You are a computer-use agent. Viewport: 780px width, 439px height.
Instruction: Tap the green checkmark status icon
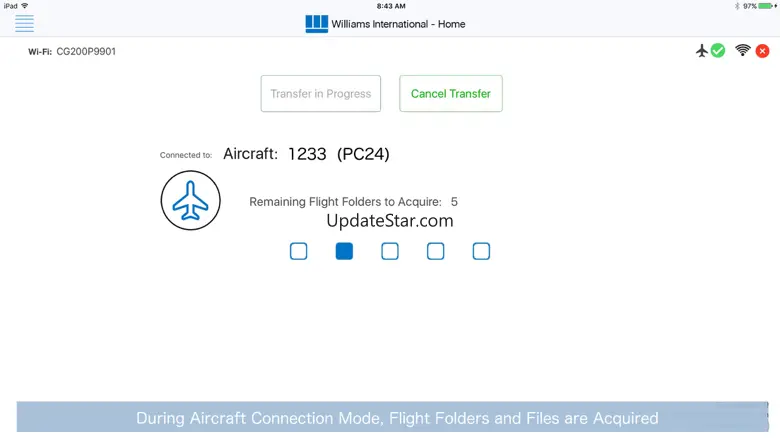718,51
